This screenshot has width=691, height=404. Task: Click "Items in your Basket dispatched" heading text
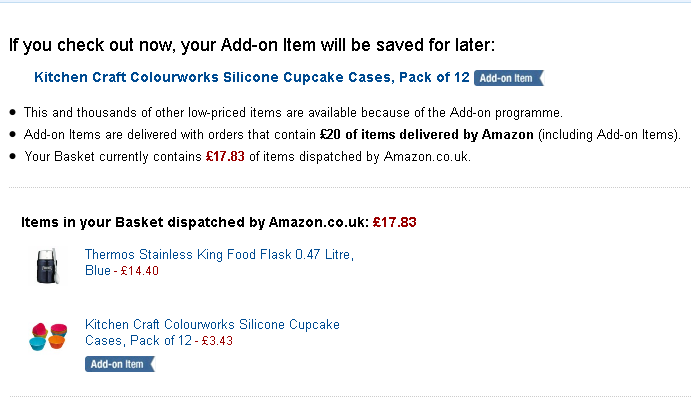tap(195, 222)
